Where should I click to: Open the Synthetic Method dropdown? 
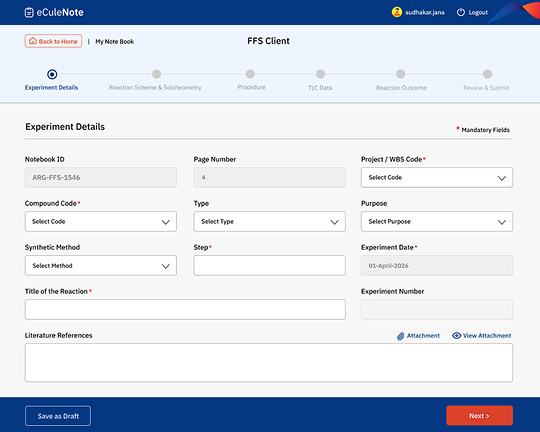pyautogui.click(x=101, y=266)
